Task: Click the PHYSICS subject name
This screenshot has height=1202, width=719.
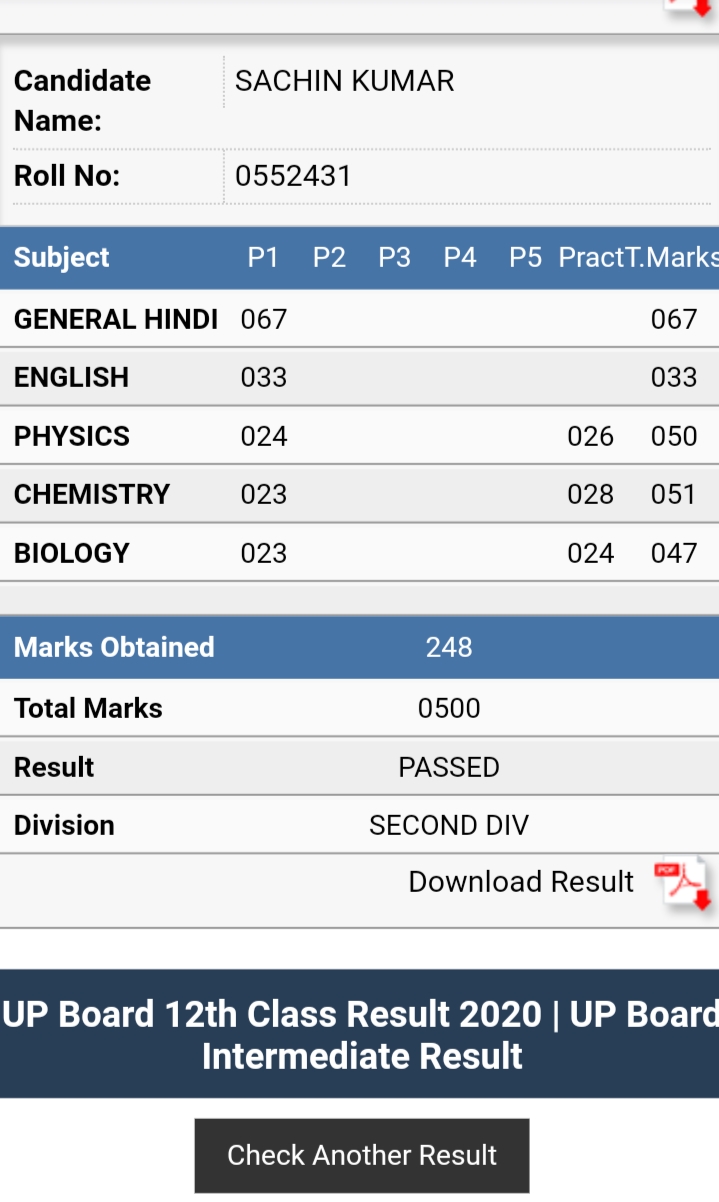Action: pos(72,436)
